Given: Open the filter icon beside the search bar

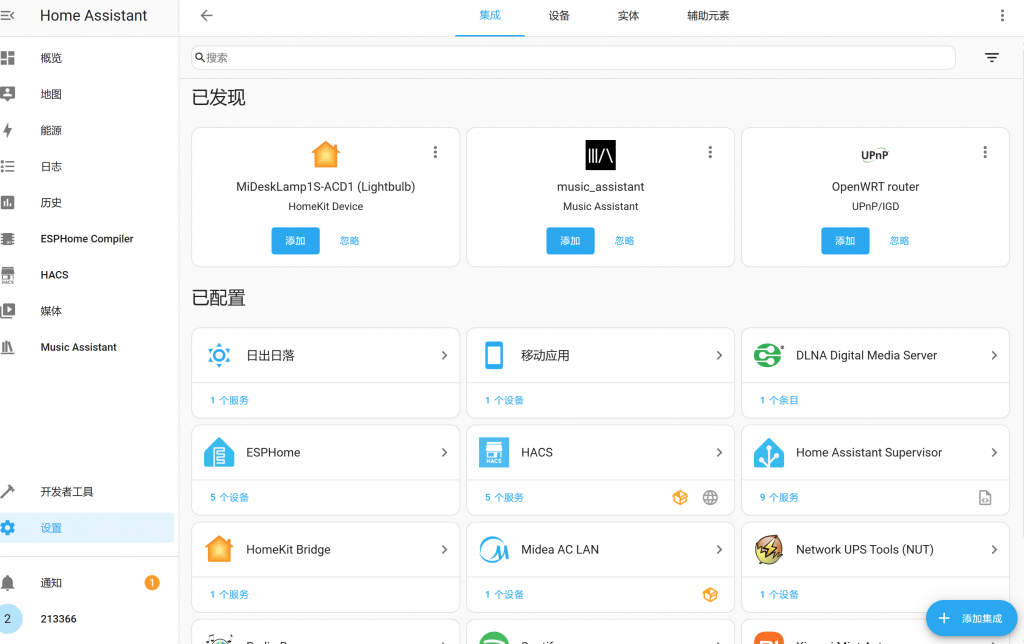Looking at the screenshot, I should (x=991, y=58).
